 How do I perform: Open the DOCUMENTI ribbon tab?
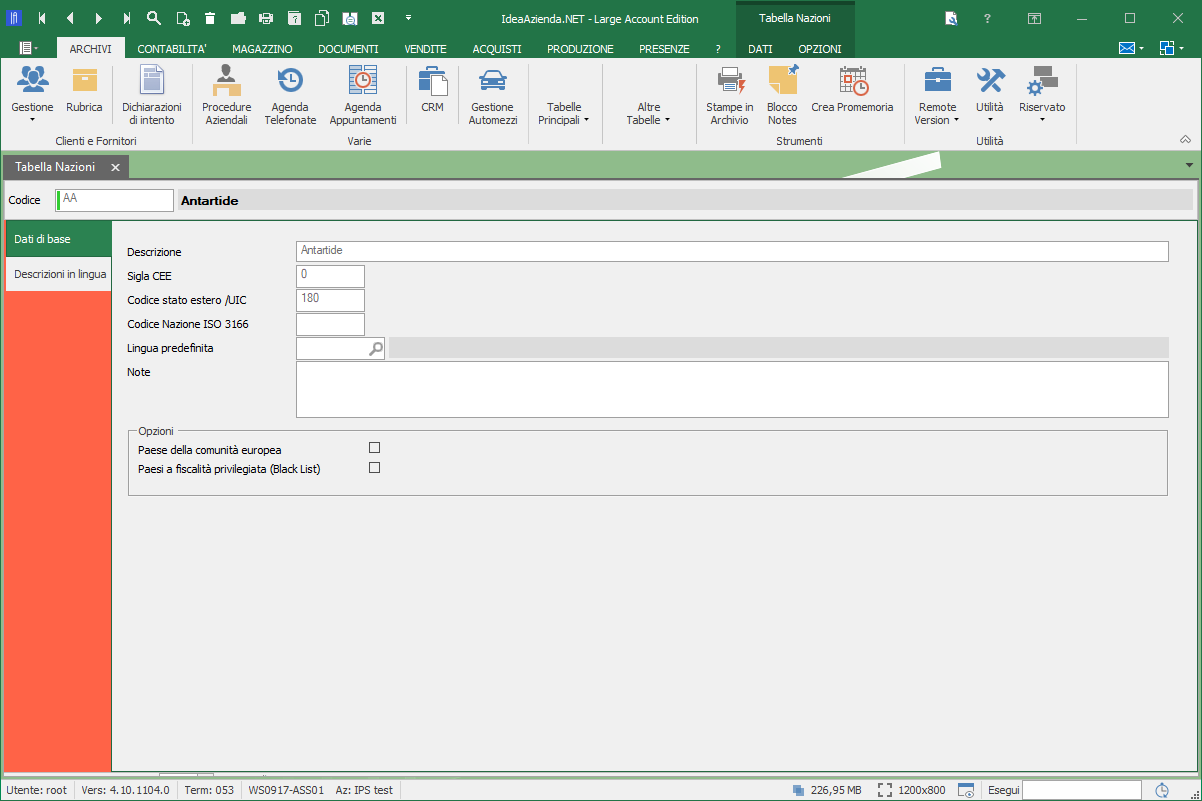point(348,49)
